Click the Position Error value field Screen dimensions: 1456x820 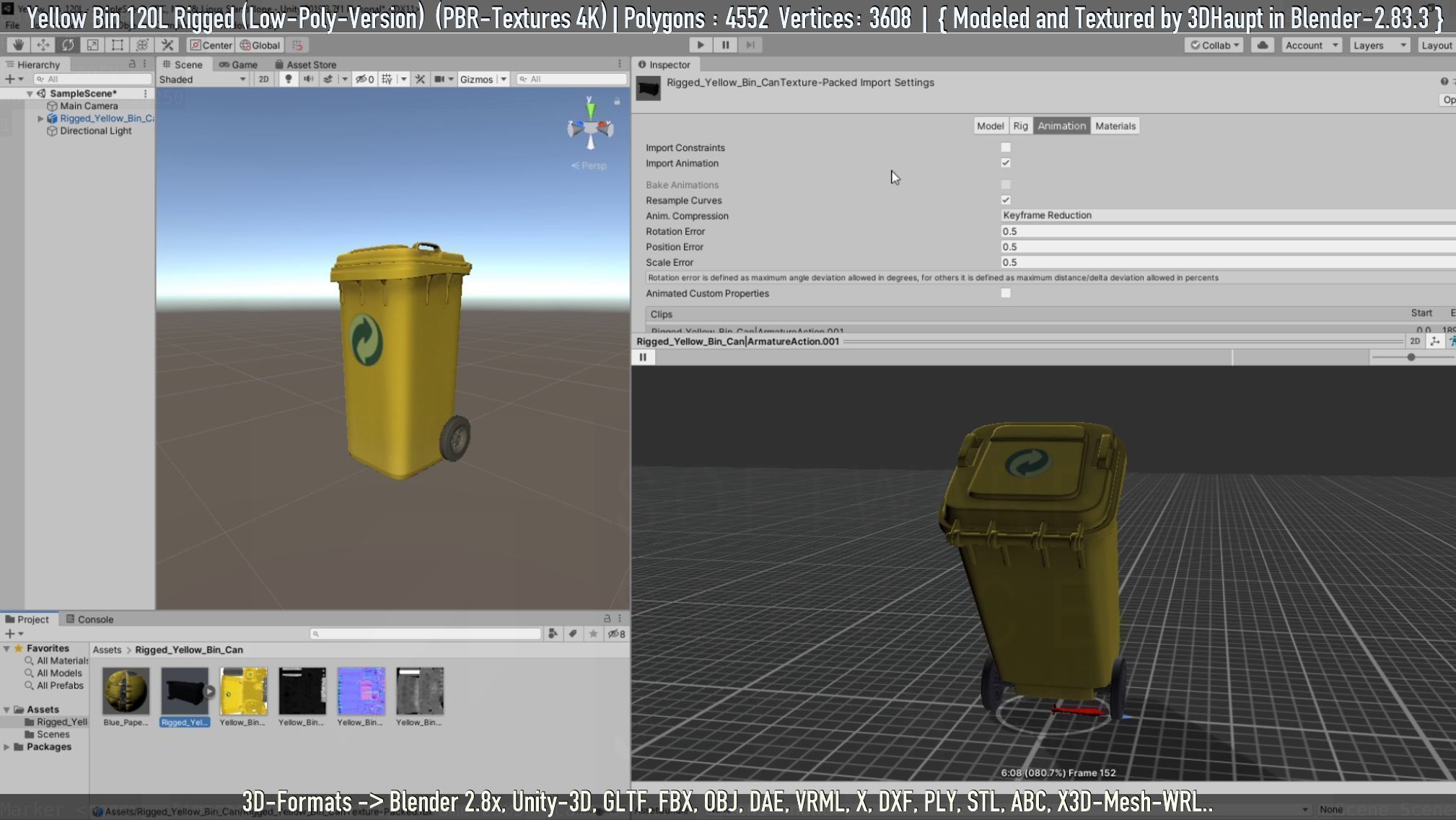[1228, 247]
